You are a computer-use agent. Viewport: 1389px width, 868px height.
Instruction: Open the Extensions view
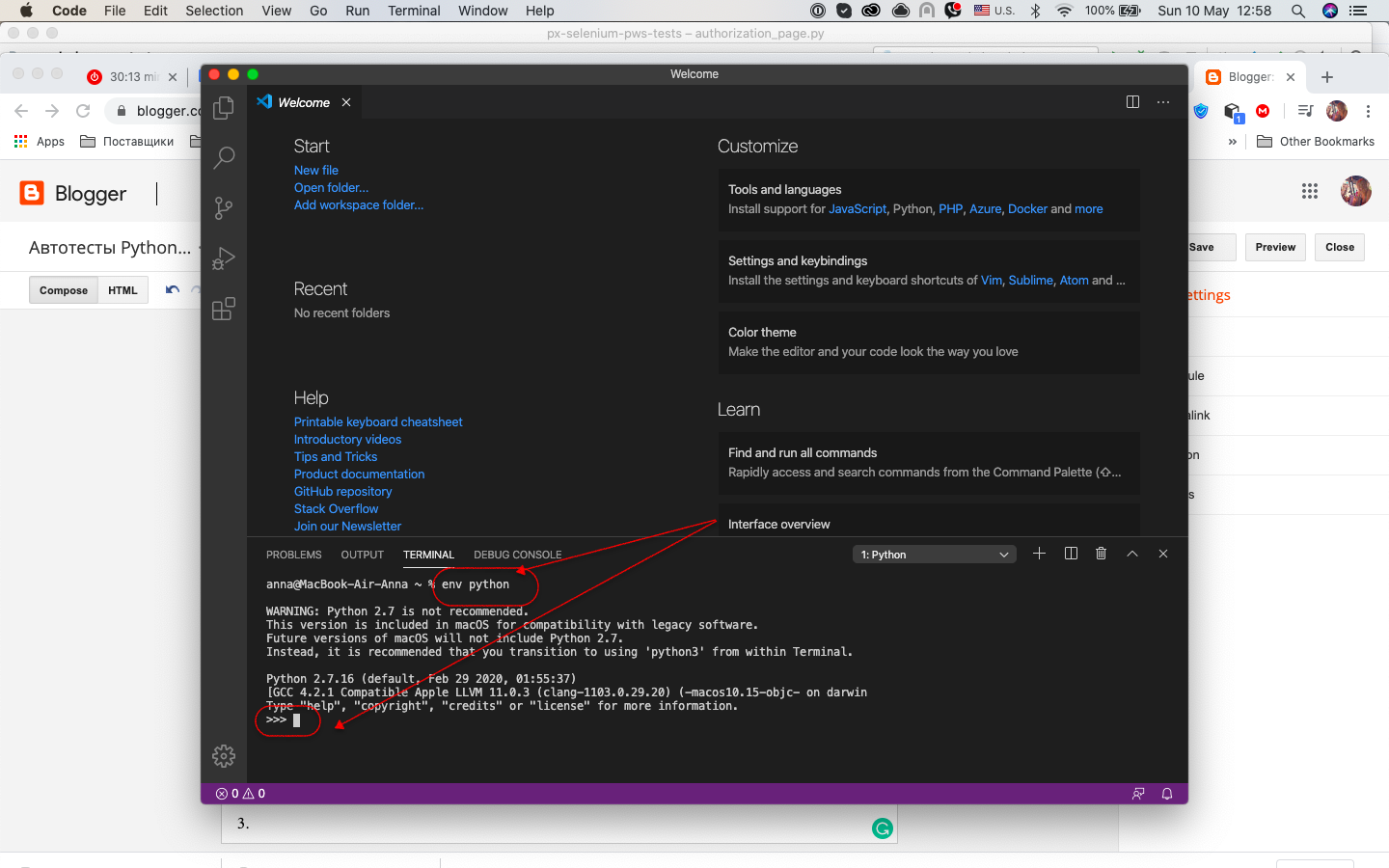[224, 309]
